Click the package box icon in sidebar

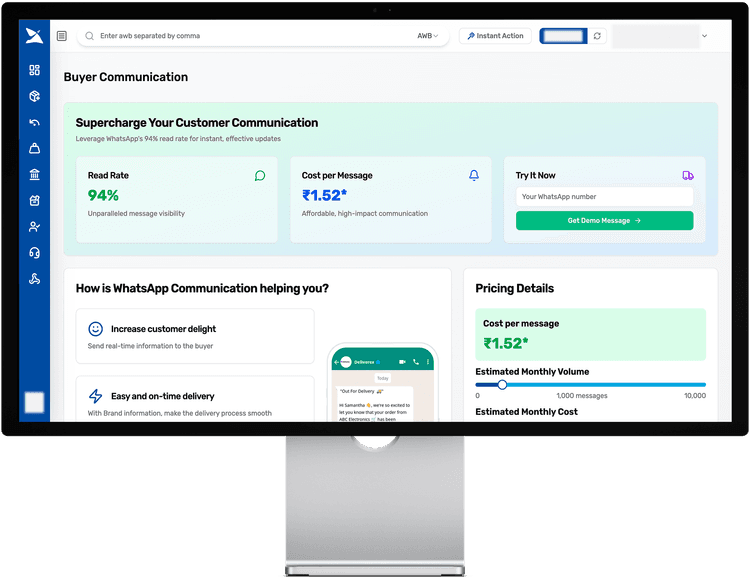[34, 97]
